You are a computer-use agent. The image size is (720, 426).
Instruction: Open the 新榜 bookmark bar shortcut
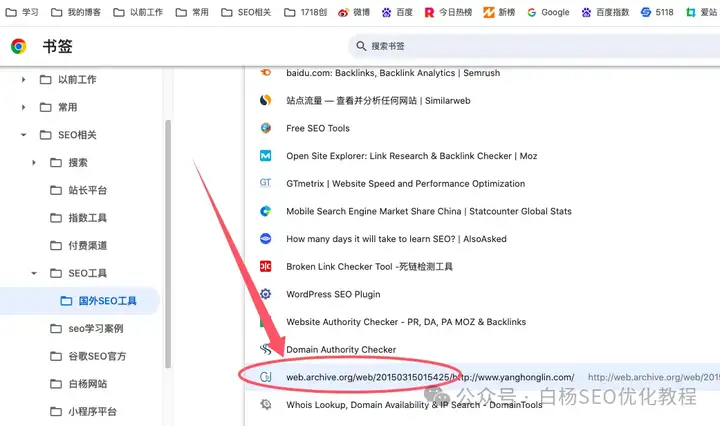point(499,12)
